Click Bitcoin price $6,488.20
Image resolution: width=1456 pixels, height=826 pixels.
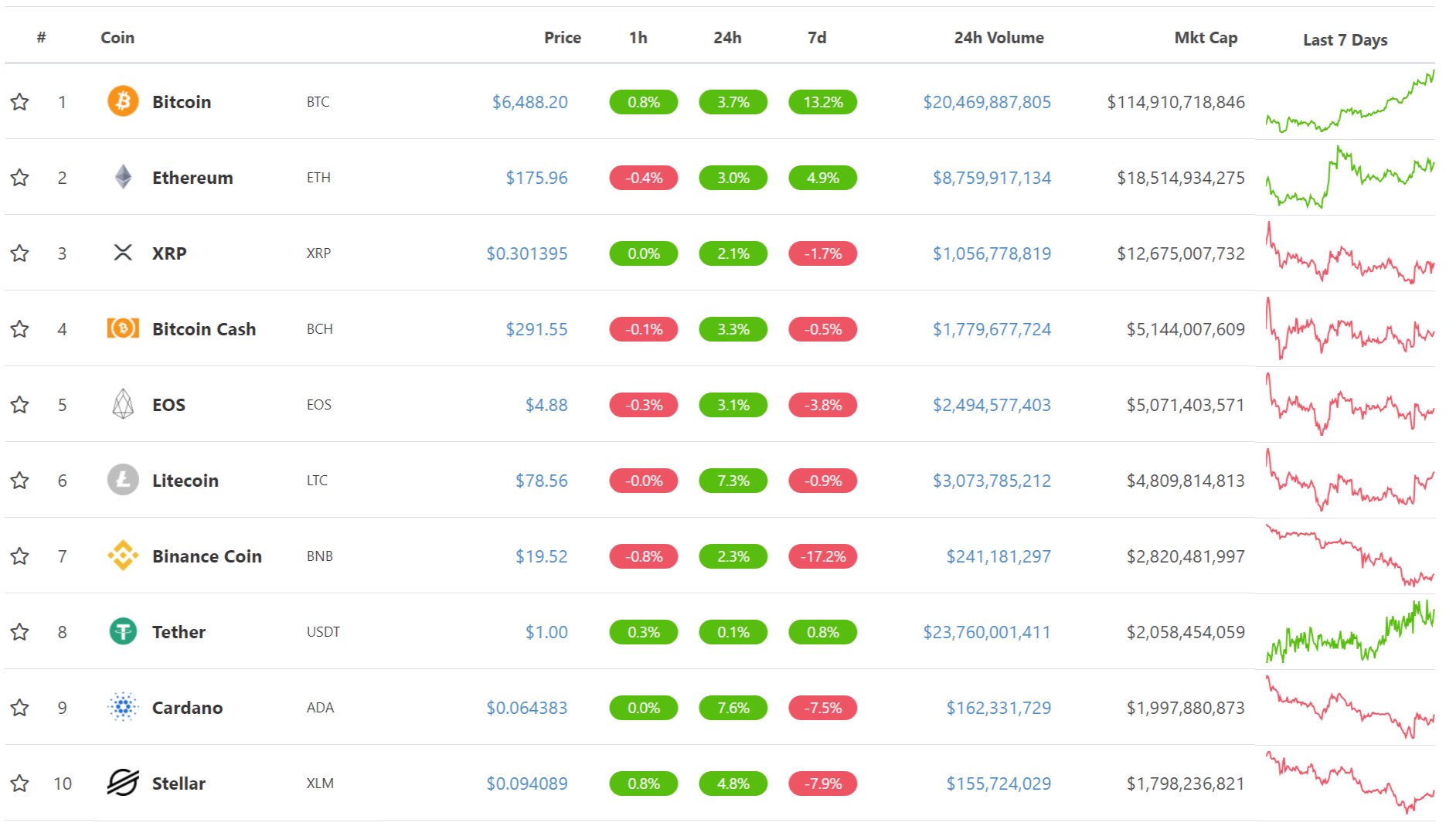pos(530,102)
